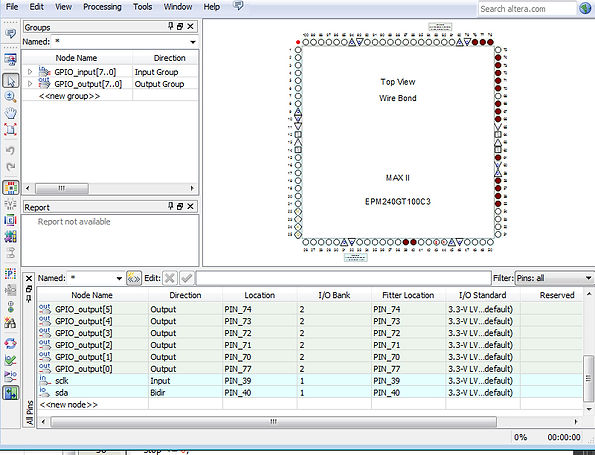Click the EPM240GT100C3 device label
The width and height of the screenshot is (595, 455).
[x=398, y=202]
